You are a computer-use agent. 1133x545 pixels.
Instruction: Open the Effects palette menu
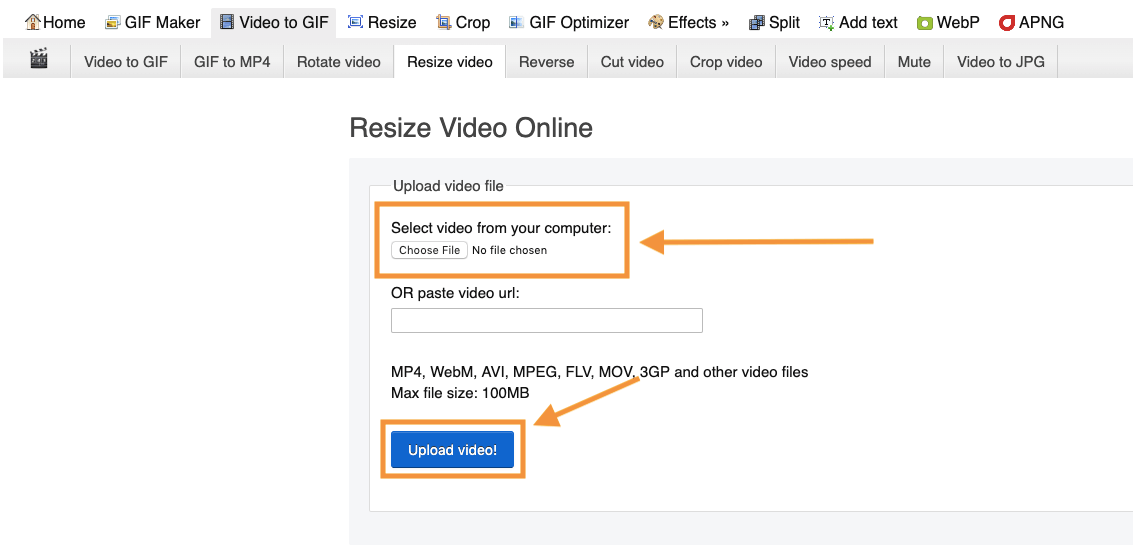tap(656, 22)
